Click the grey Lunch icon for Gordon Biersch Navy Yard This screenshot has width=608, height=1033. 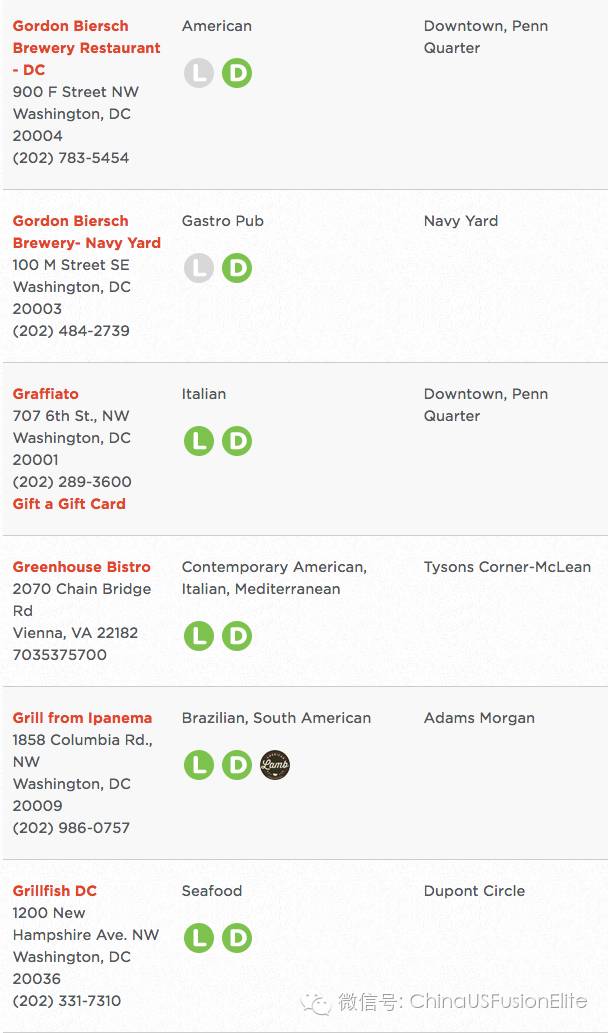pyautogui.click(x=198, y=268)
